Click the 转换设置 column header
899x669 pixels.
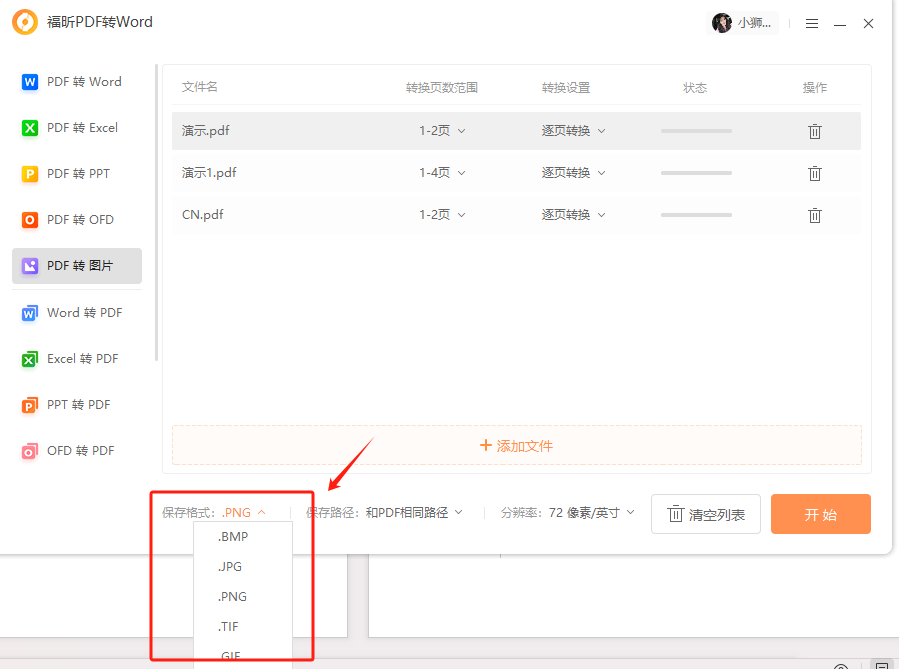(566, 88)
